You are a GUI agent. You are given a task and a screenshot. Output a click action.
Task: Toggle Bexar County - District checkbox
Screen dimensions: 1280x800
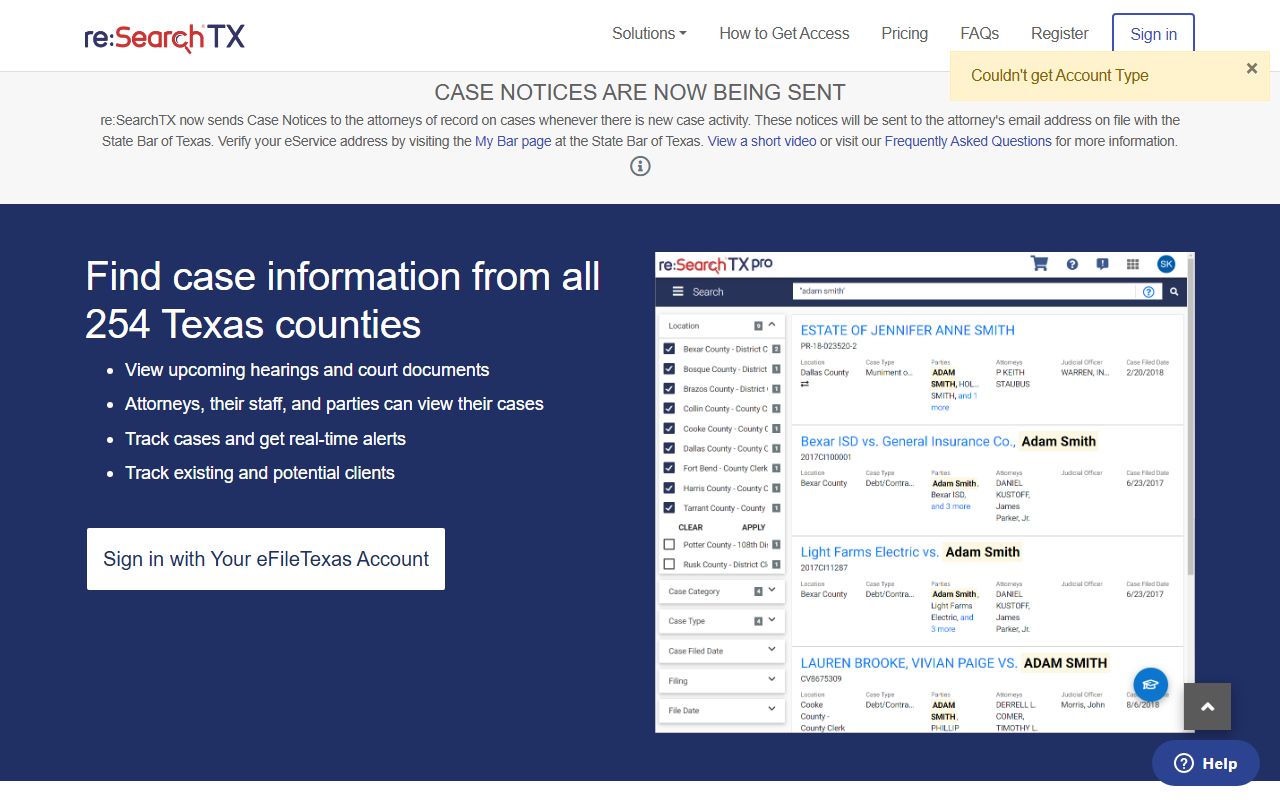point(670,349)
